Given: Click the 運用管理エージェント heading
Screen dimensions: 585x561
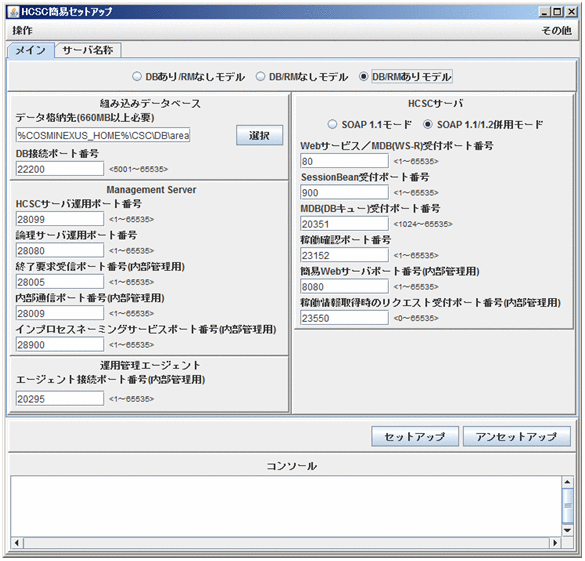Looking at the screenshot, I should [150, 365].
